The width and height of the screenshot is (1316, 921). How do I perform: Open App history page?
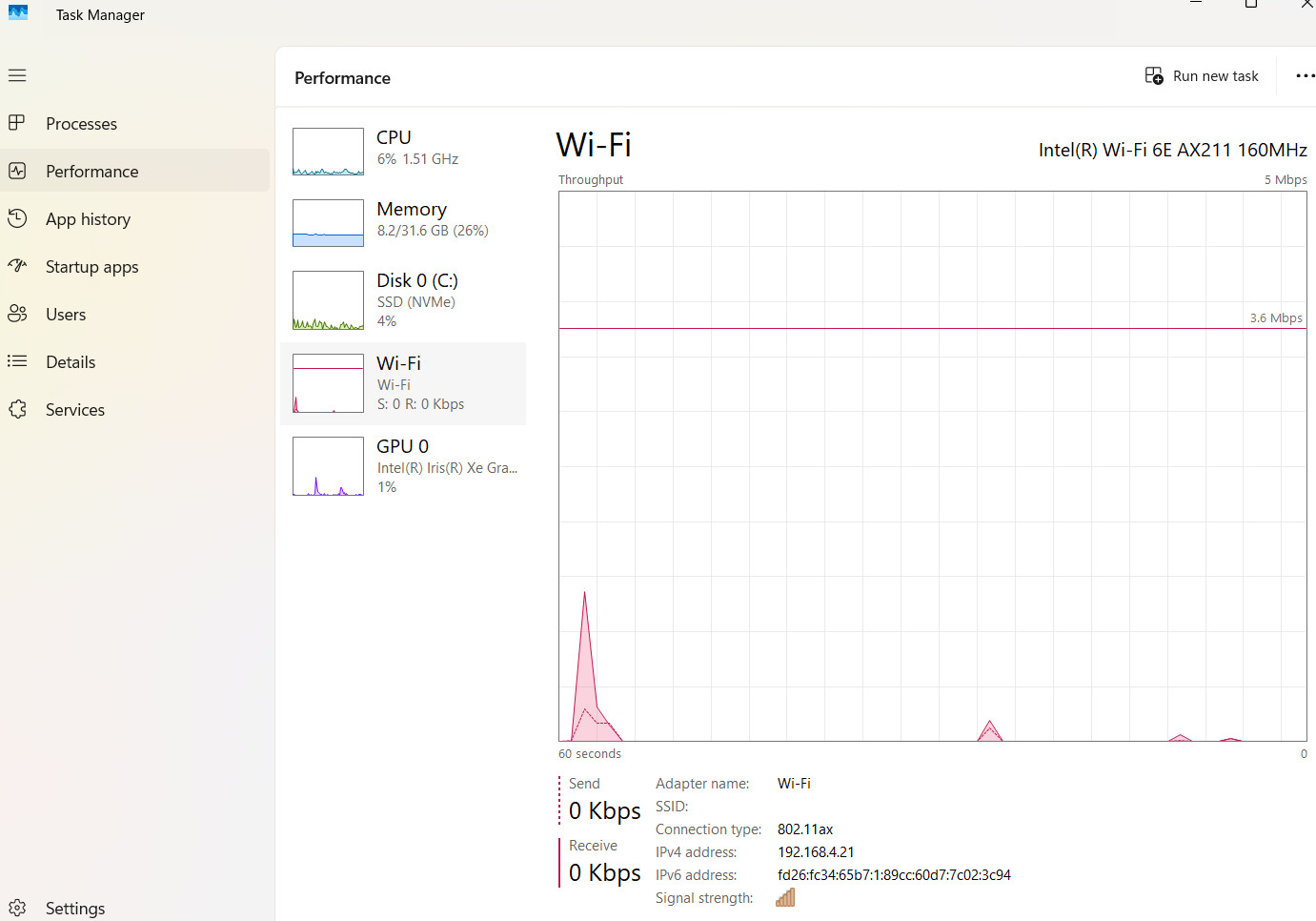coord(134,218)
